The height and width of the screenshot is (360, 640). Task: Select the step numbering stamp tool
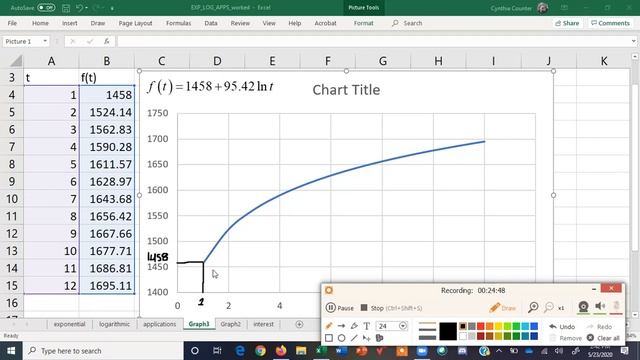click(x=379, y=338)
